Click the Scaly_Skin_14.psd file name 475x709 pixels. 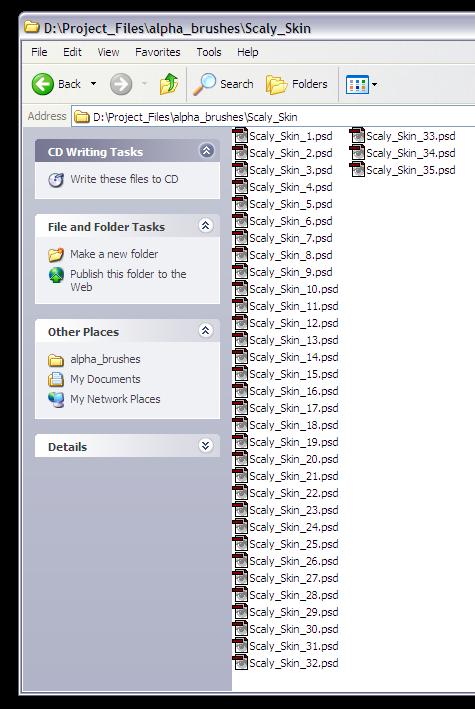click(294, 357)
